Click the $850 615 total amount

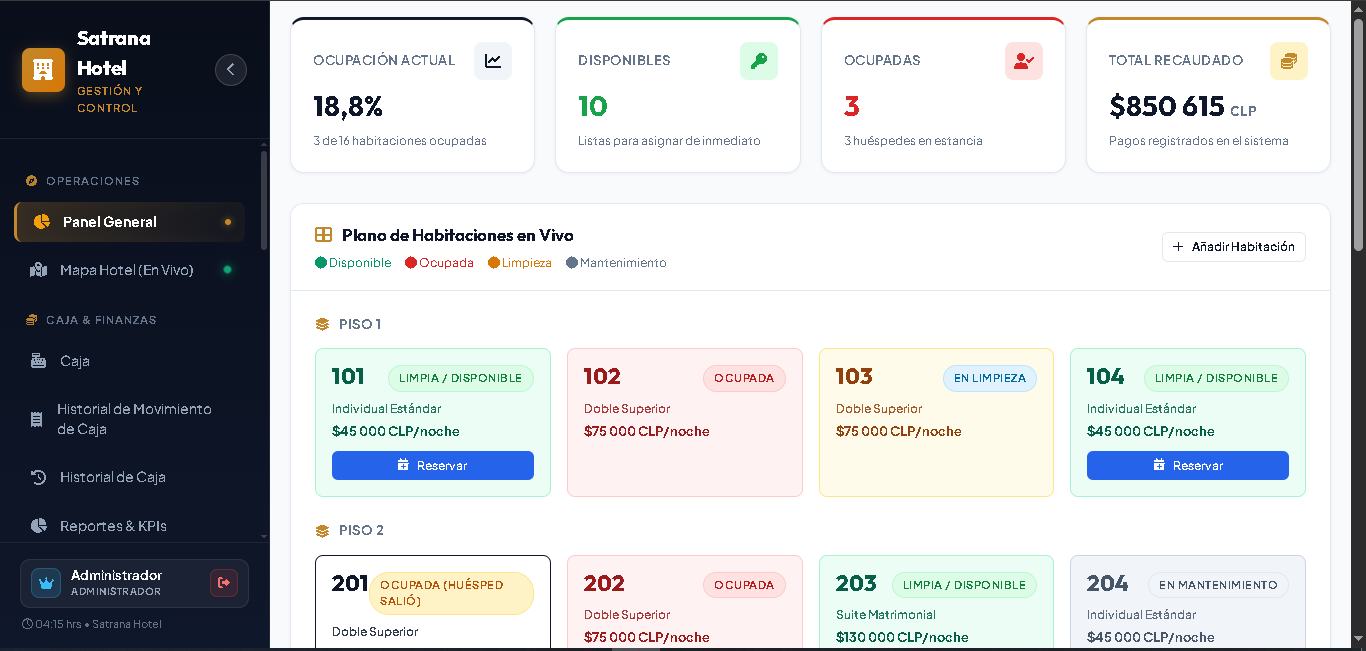[x=1167, y=106]
